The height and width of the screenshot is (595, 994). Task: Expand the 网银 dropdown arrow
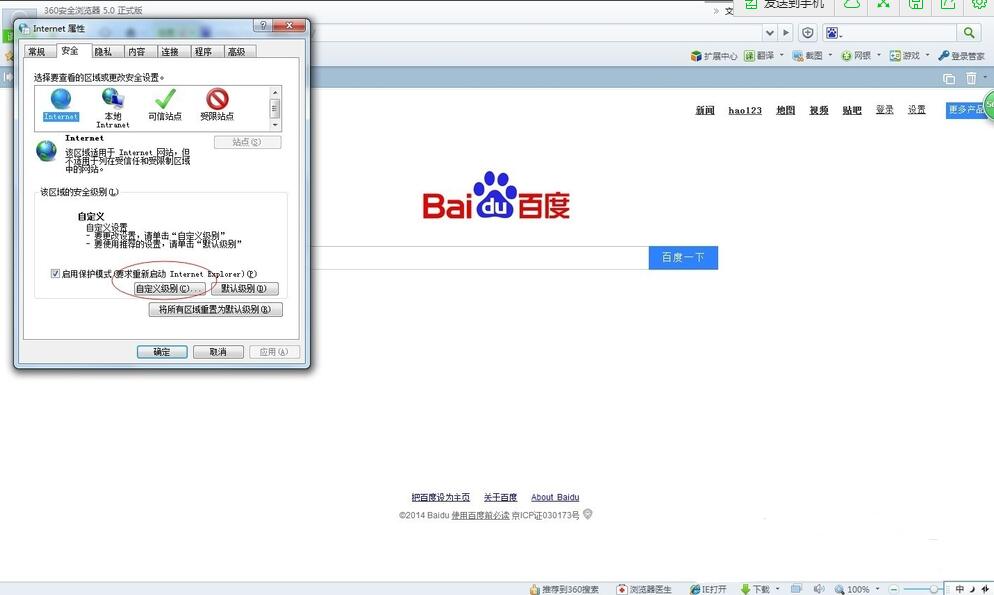(x=879, y=55)
